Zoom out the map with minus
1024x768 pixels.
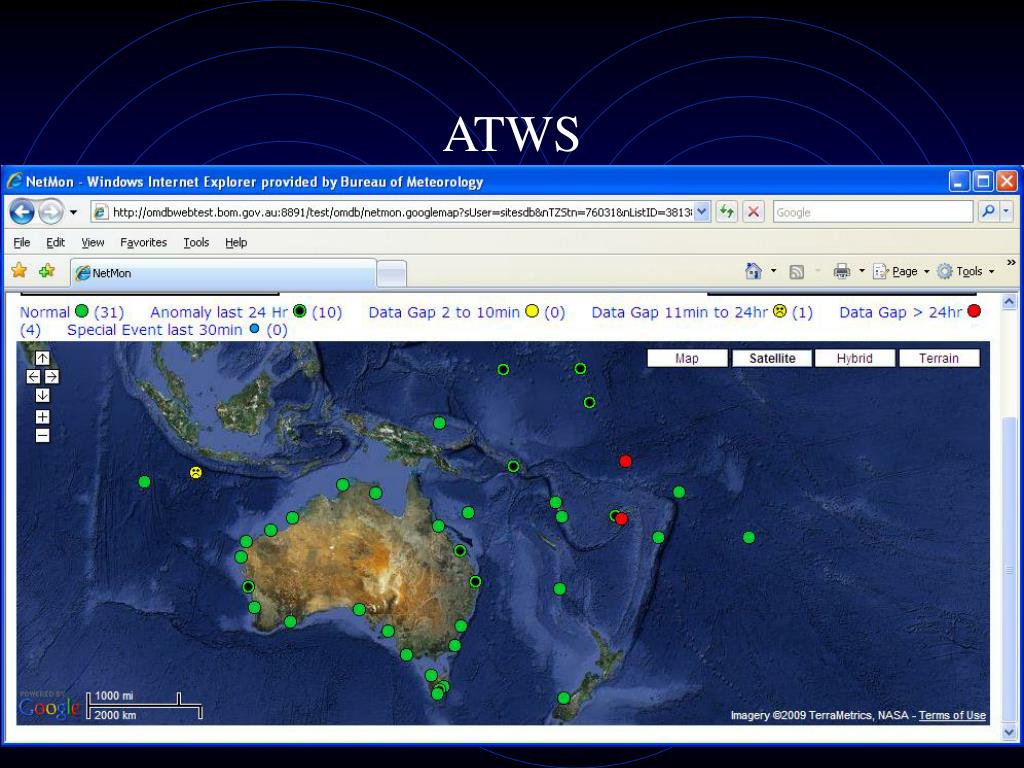pos(42,436)
